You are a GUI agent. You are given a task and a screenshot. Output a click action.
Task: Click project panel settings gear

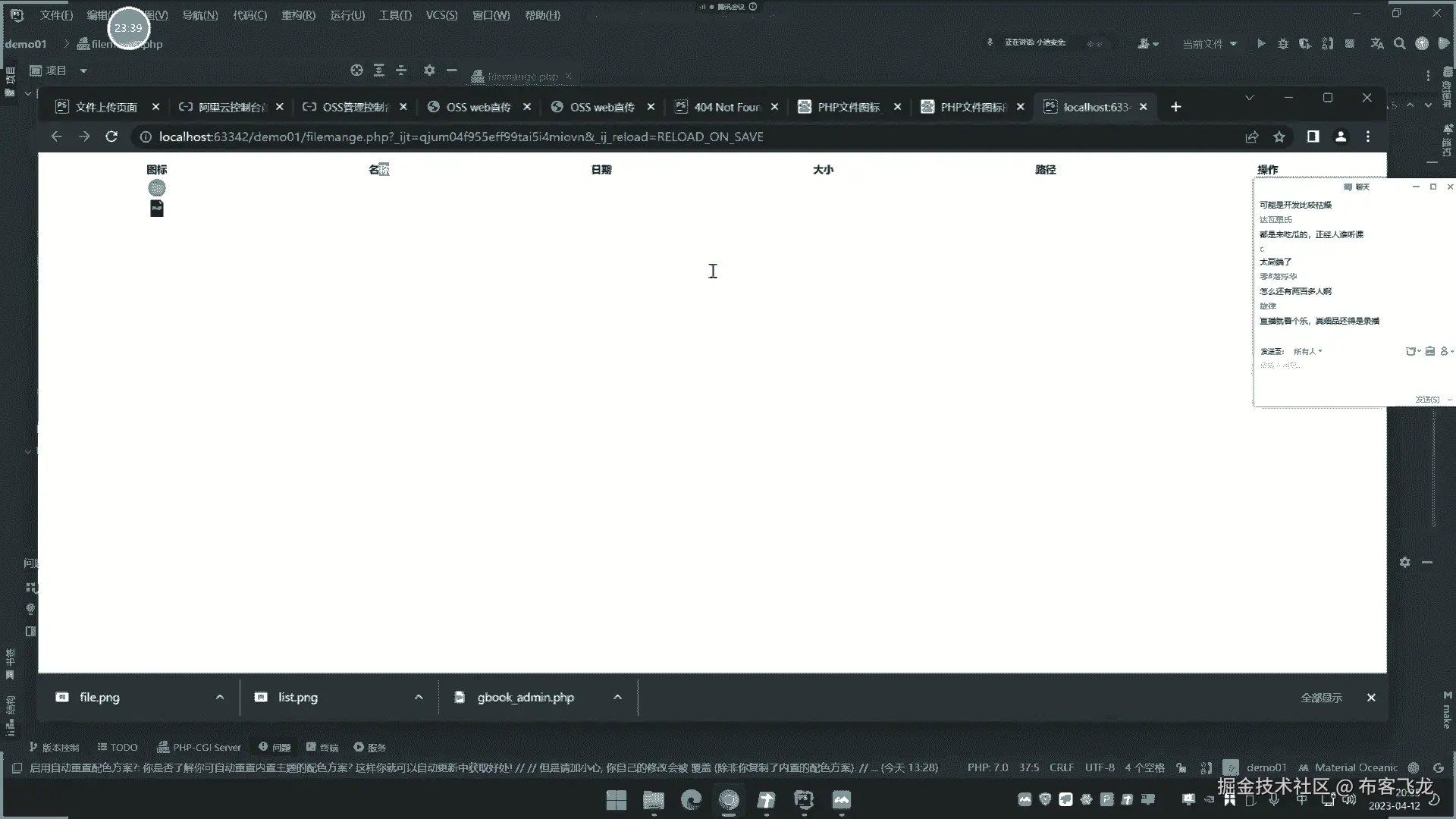[x=429, y=71]
